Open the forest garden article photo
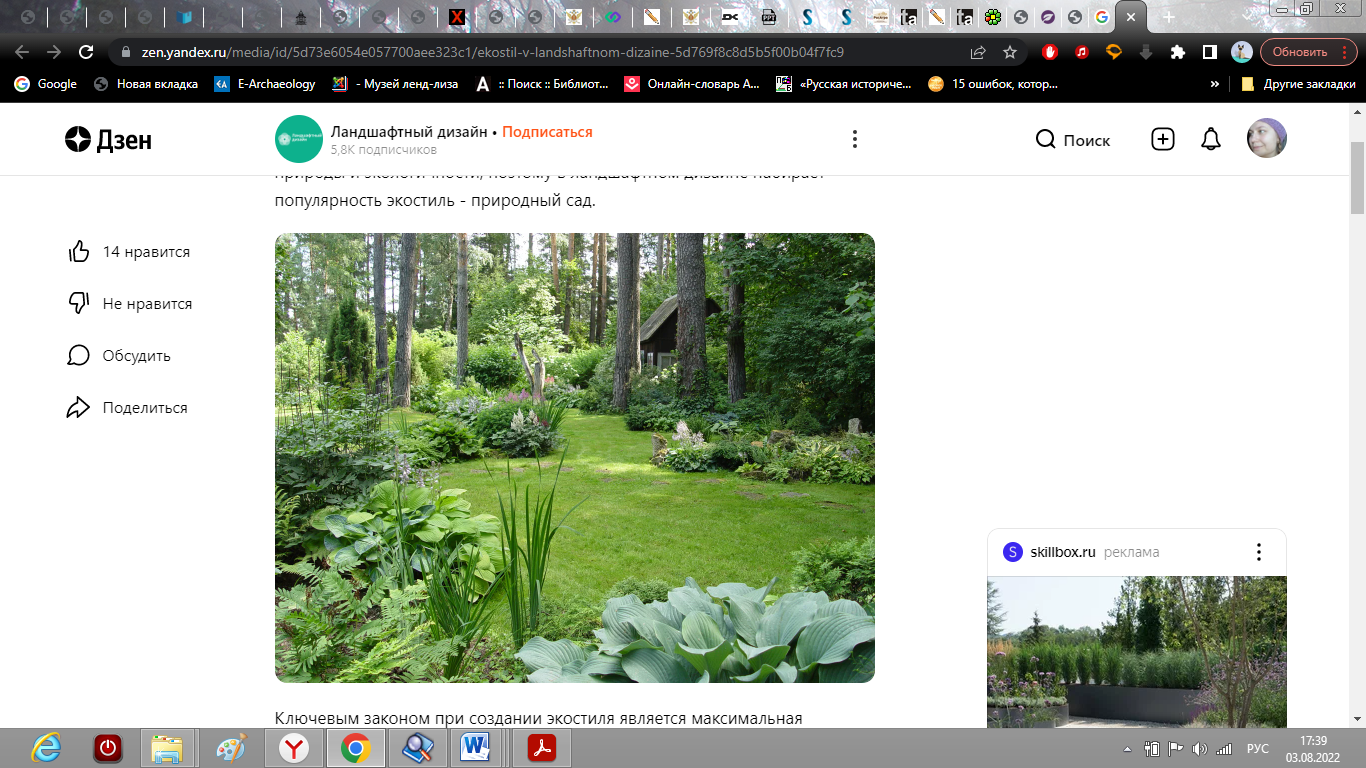The width and height of the screenshot is (1366, 768). pyautogui.click(x=575, y=458)
